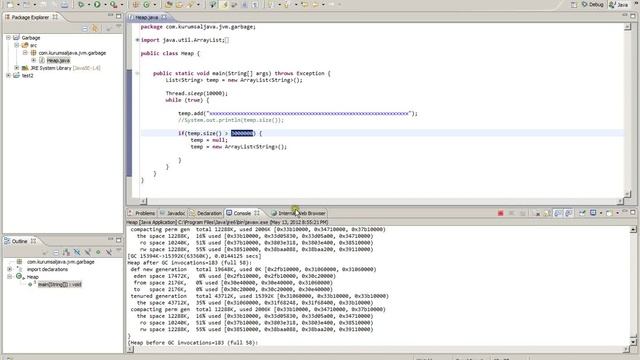The image size is (640, 360).
Task: Open the Display Selected Console dropdown arrow
Action: (x=601, y=213)
